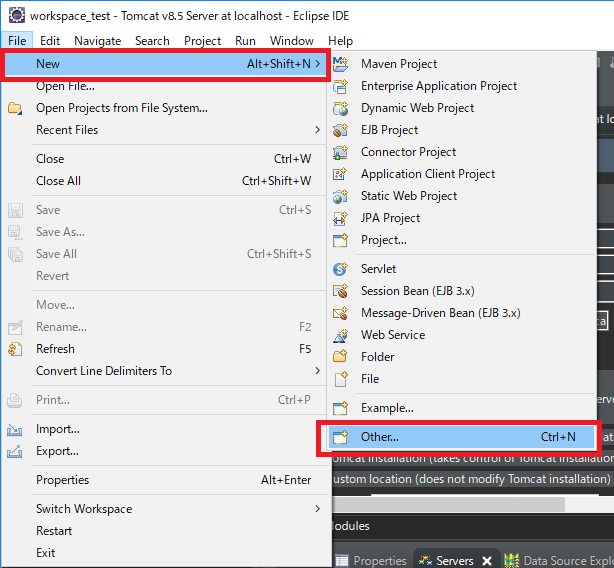Click the Application Client Project icon
This screenshot has width=614, height=568.
[340, 174]
